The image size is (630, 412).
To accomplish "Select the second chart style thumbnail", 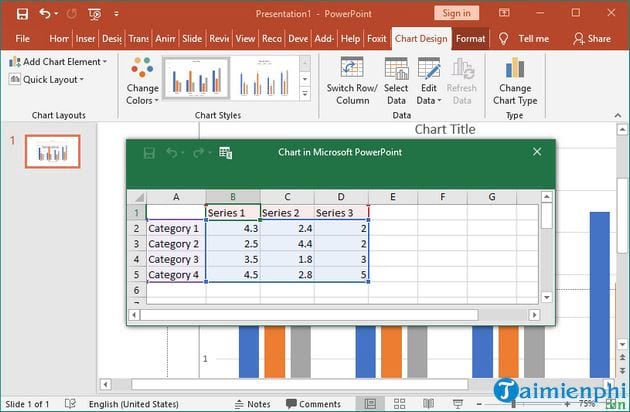I will click(264, 78).
